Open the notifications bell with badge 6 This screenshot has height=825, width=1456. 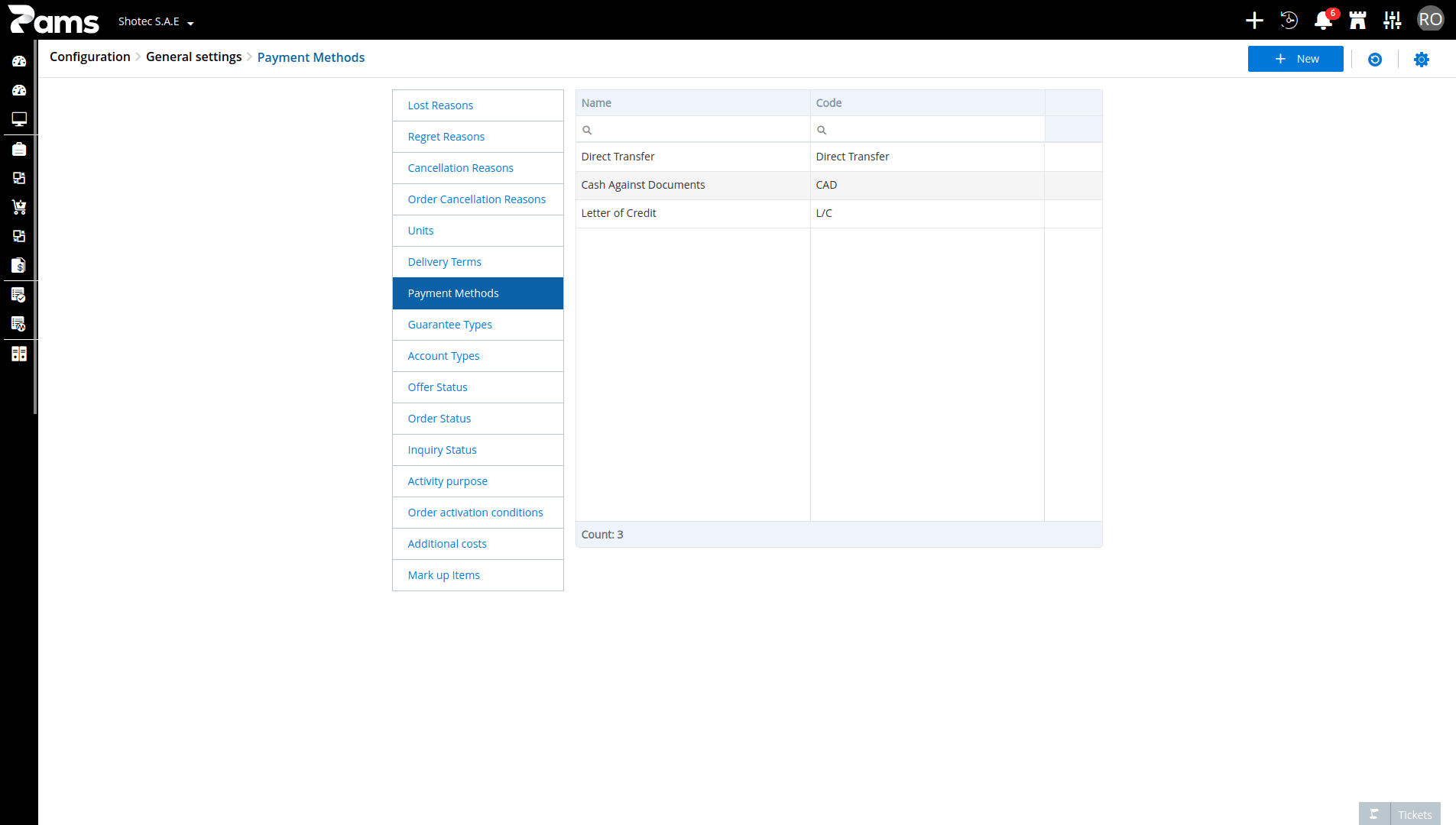1324,20
